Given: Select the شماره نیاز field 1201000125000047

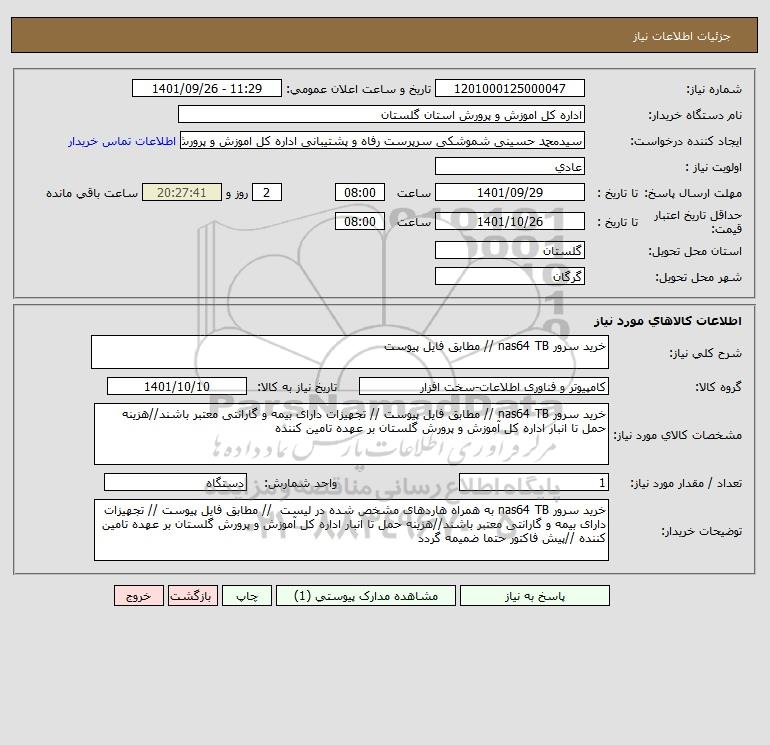Looking at the screenshot, I should (x=510, y=88).
